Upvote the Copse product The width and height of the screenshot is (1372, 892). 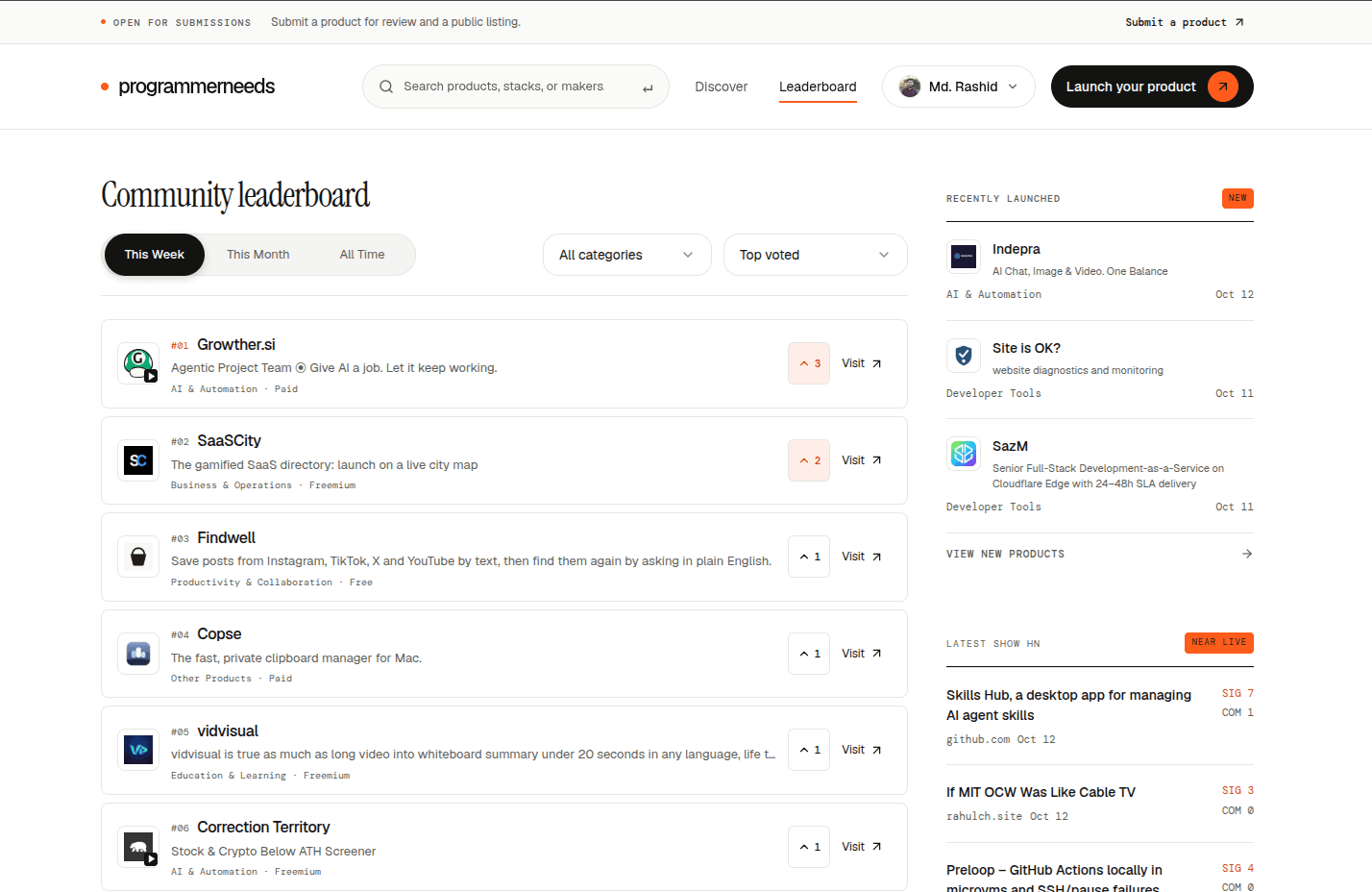coord(809,654)
